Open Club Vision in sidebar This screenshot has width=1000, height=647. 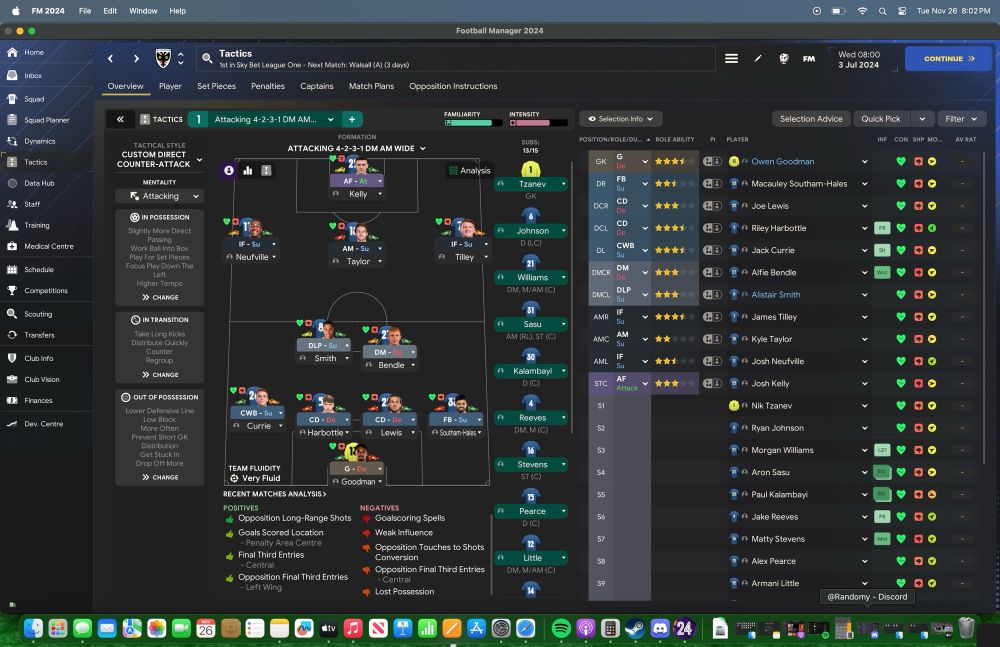pyautogui.click(x=41, y=379)
